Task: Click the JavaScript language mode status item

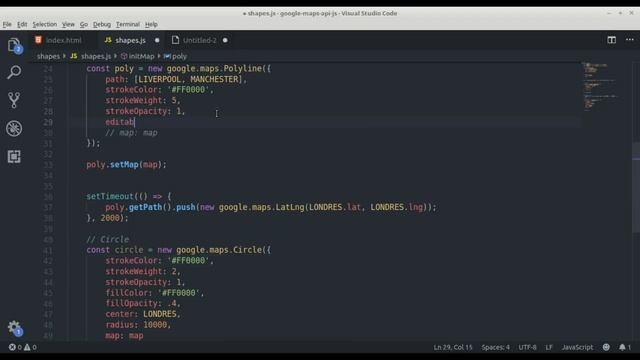Action: (577, 347)
